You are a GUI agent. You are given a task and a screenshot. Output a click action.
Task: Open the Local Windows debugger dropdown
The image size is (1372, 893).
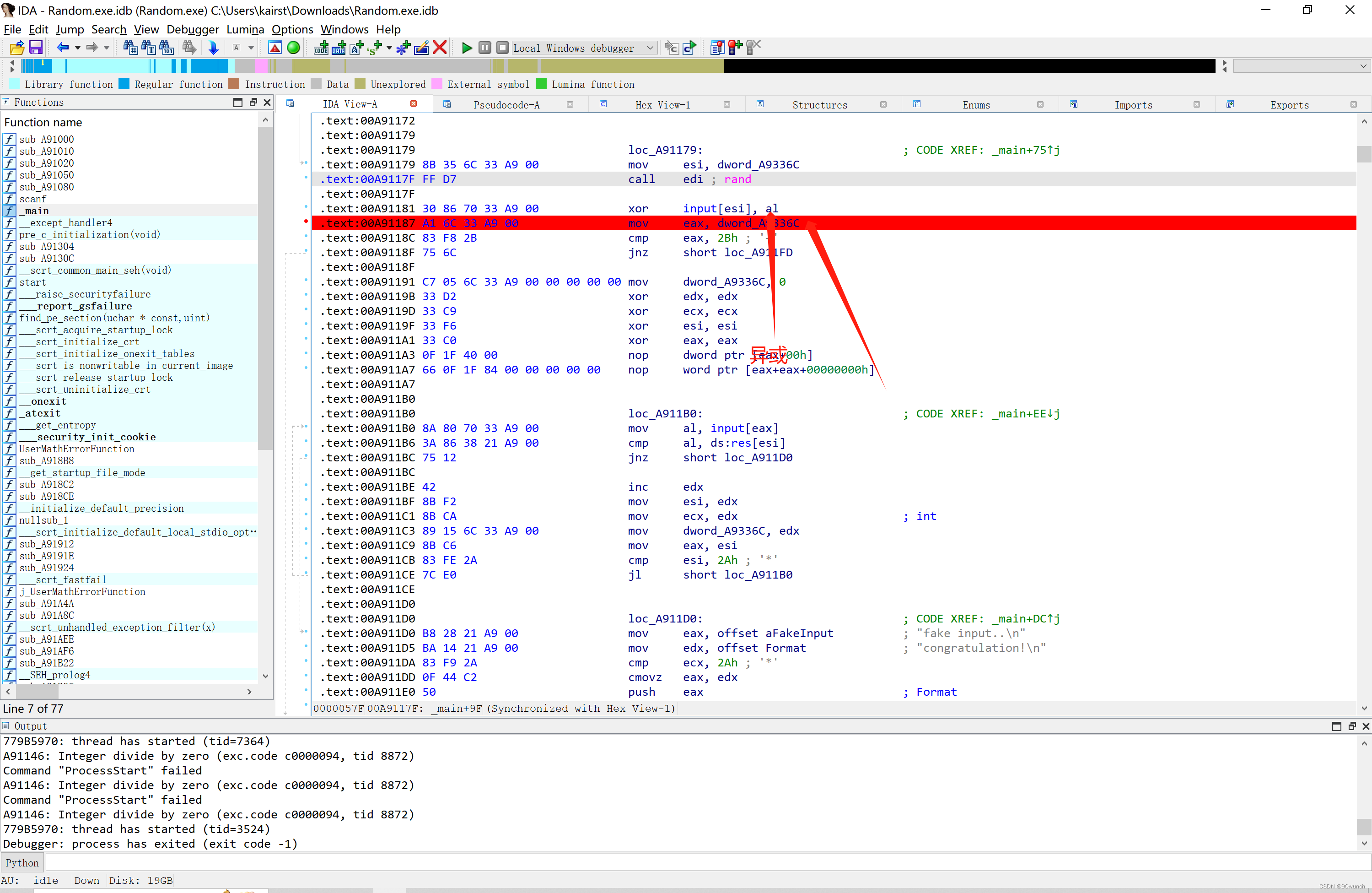click(650, 48)
